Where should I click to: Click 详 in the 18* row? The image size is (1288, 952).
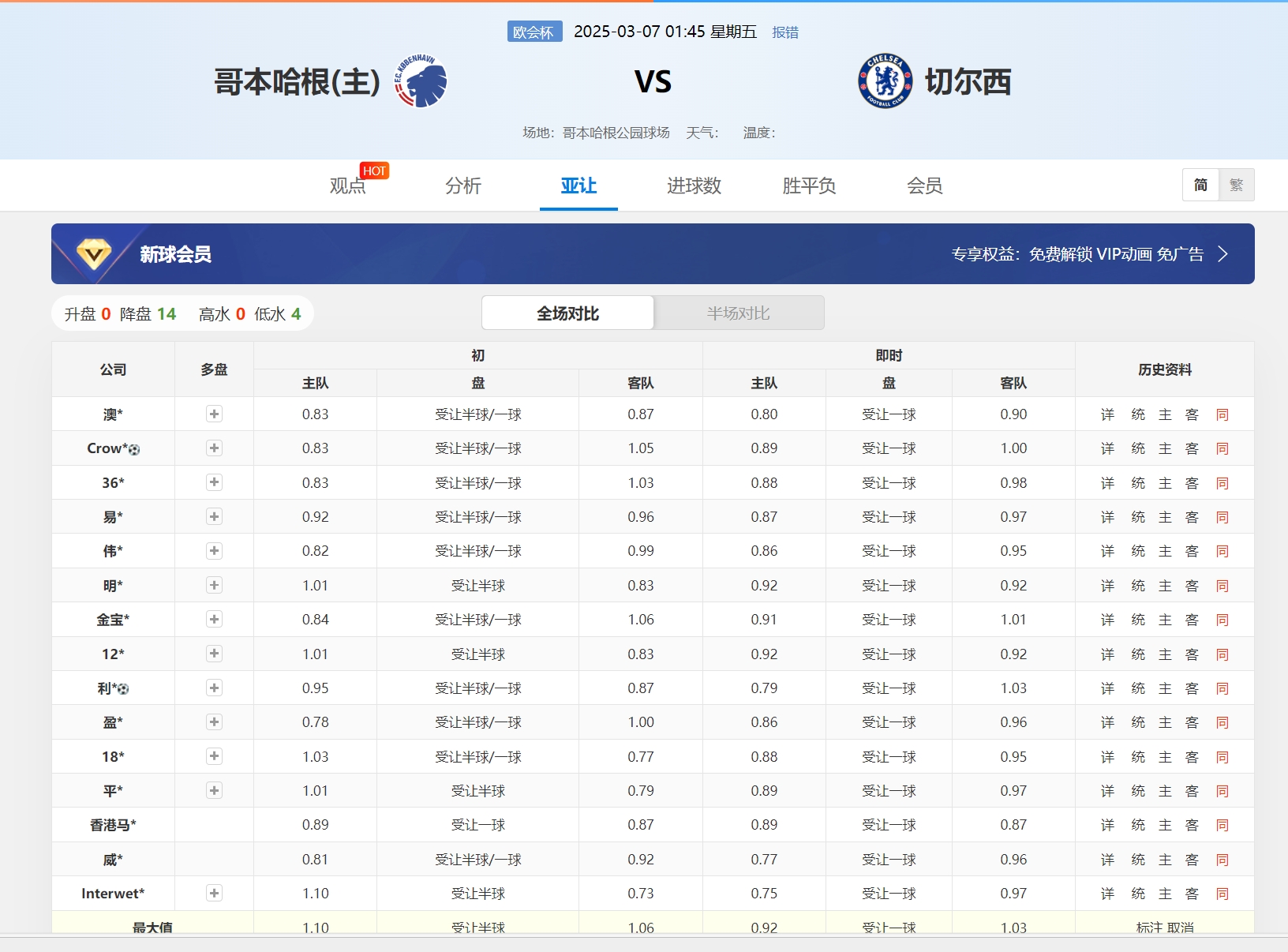coord(1107,757)
